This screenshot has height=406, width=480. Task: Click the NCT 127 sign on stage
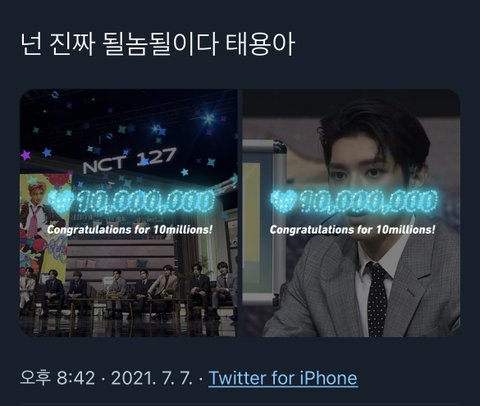pos(129,160)
